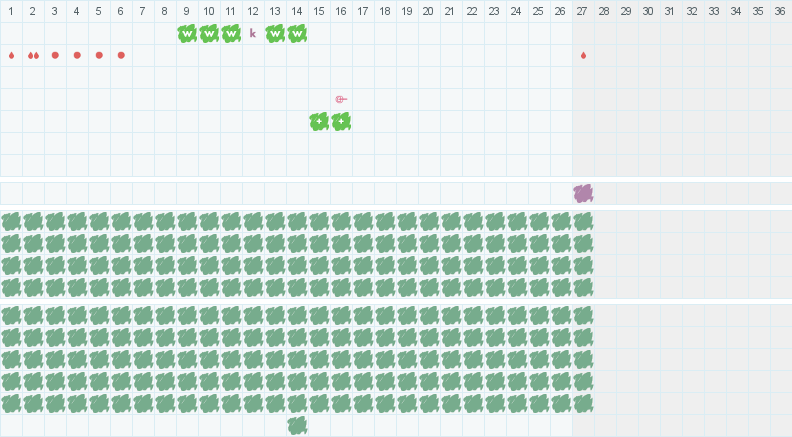Click the pink symbol on day 16
This screenshot has height=437, width=792.
(341, 99)
